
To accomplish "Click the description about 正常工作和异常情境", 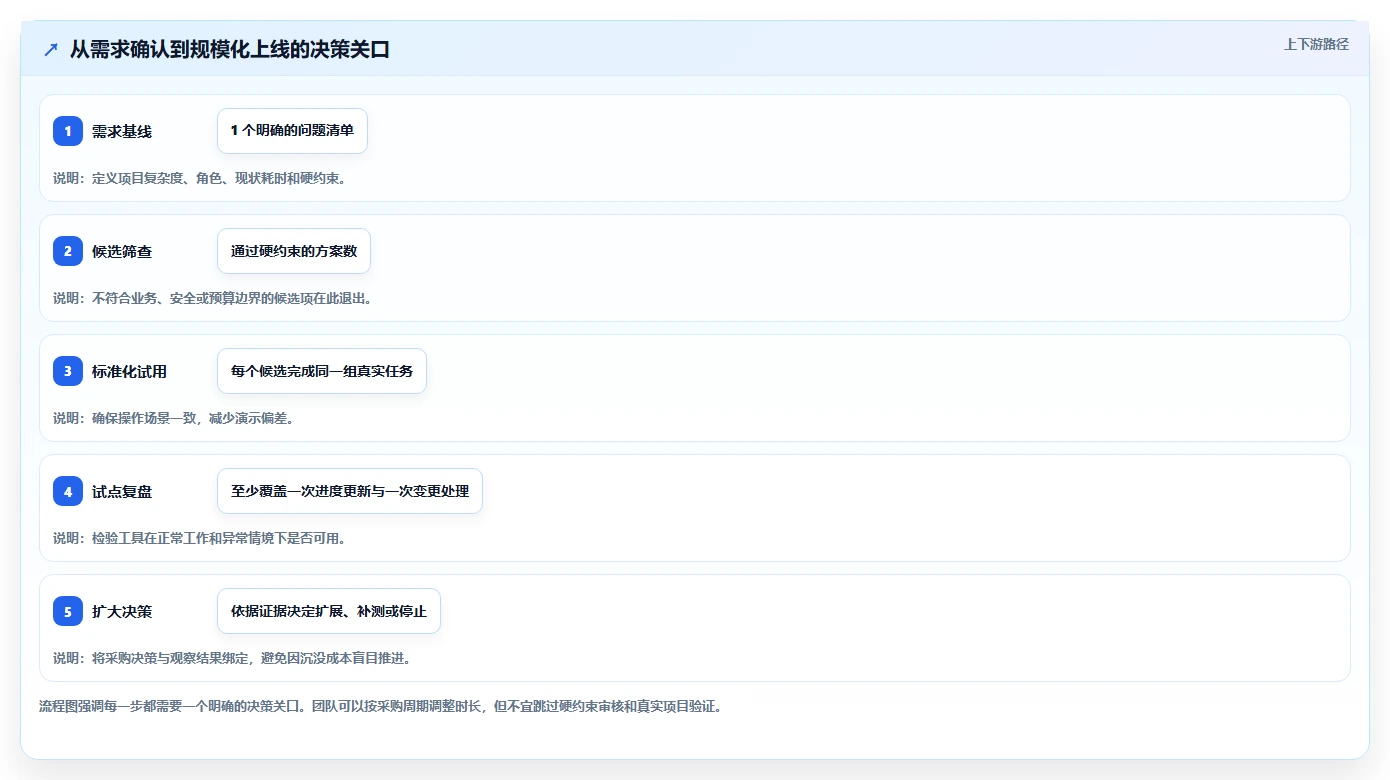I will pyautogui.click(x=200, y=538).
